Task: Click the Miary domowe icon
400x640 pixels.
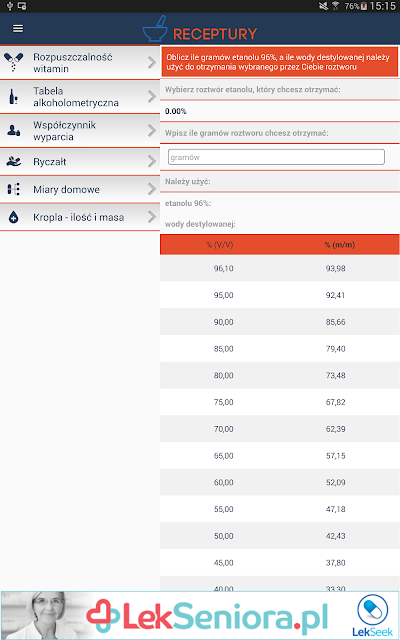Action: pos(13,189)
